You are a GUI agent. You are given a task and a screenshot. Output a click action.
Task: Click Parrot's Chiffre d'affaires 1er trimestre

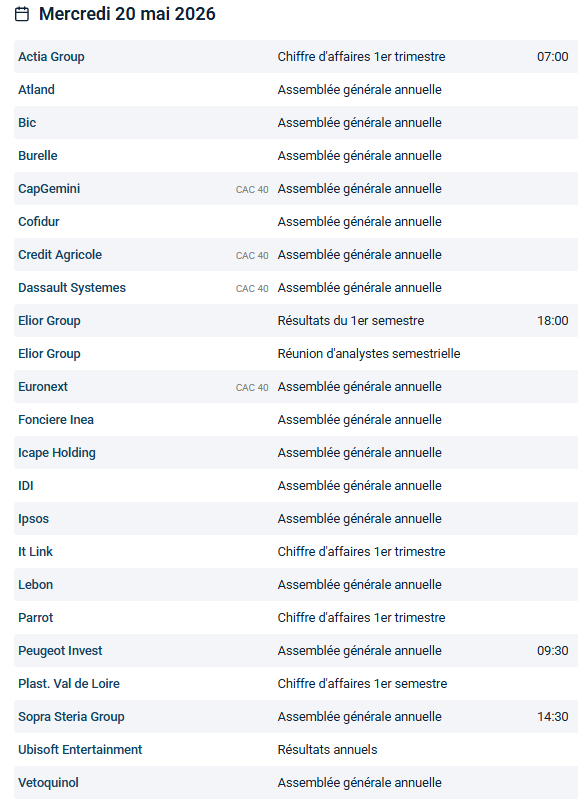(x=362, y=617)
